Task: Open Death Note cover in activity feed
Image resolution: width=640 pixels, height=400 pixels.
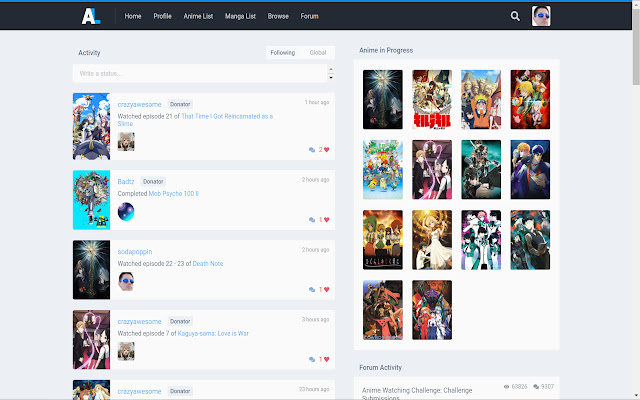Action: click(91, 270)
